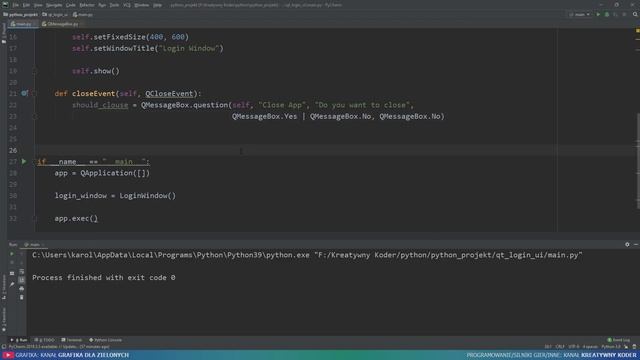Image resolution: width=640 pixels, height=360 pixels.
Task: Open the Help menu
Action: tap(157, 5)
